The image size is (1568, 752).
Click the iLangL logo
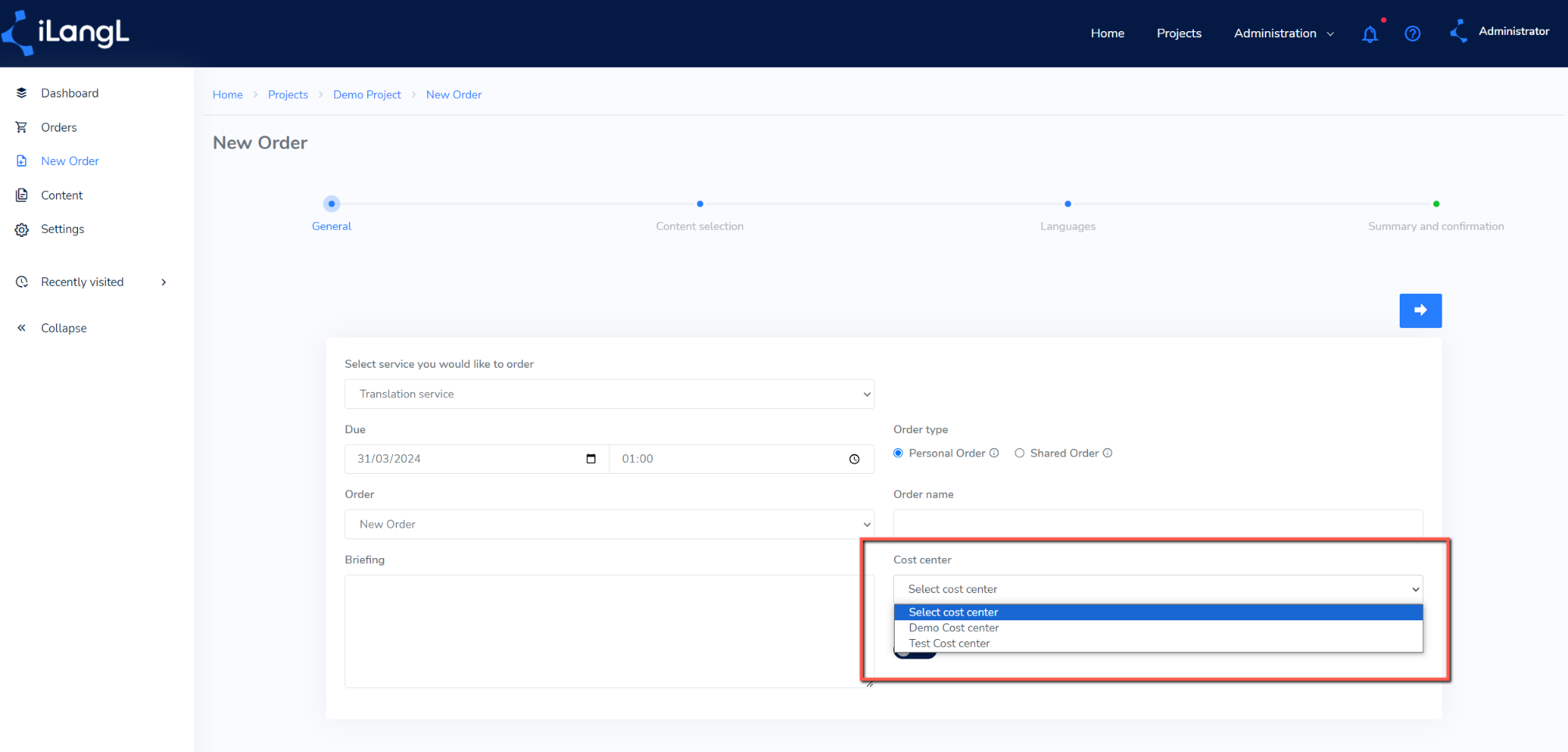[x=65, y=33]
